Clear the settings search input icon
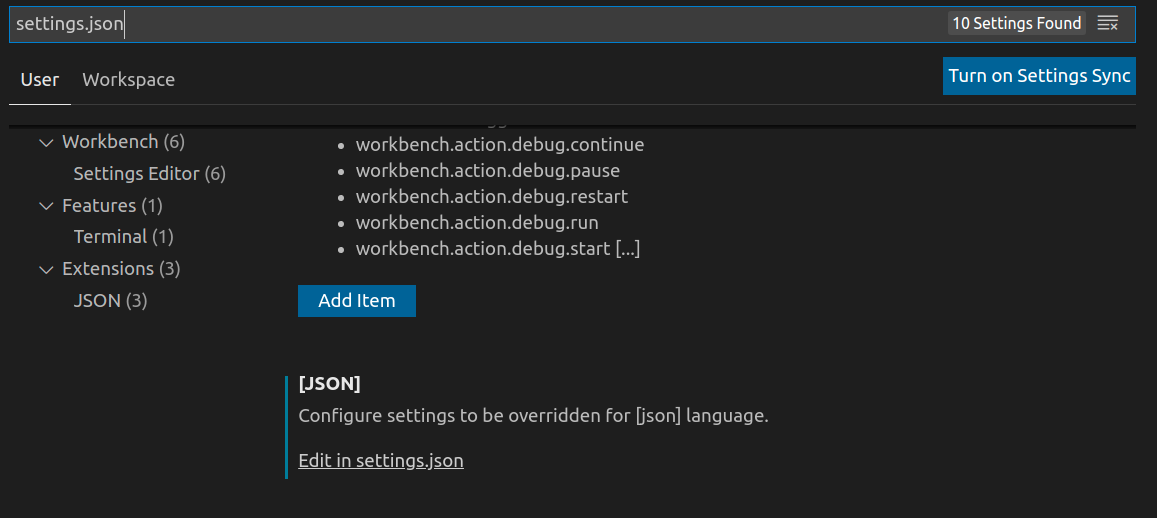 (1108, 24)
